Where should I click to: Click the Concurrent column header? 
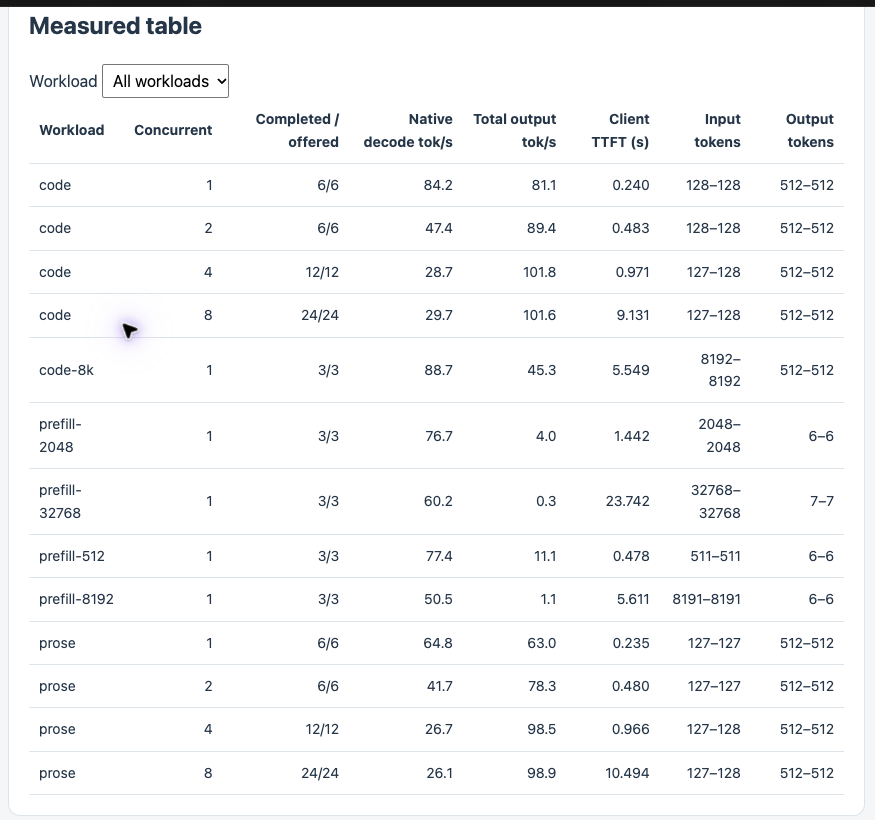click(x=173, y=130)
